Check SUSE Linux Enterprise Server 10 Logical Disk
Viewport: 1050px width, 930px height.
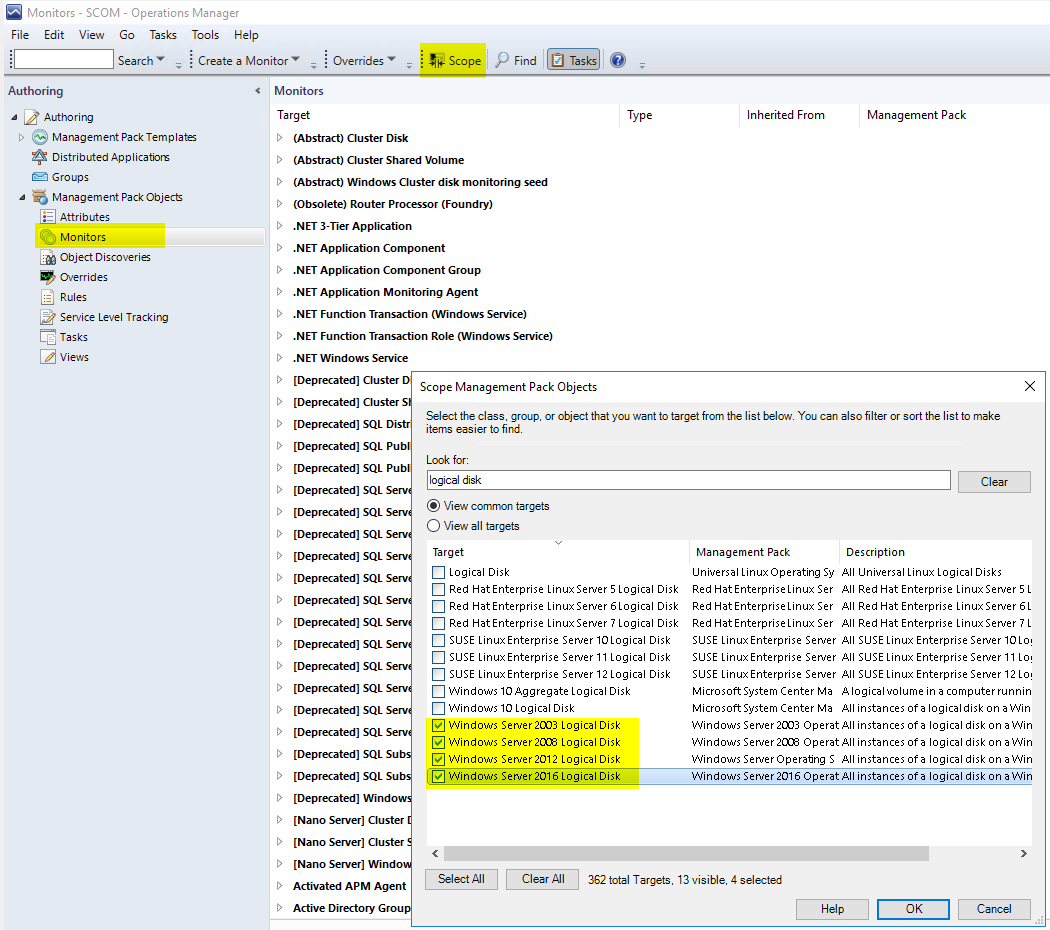coord(439,640)
